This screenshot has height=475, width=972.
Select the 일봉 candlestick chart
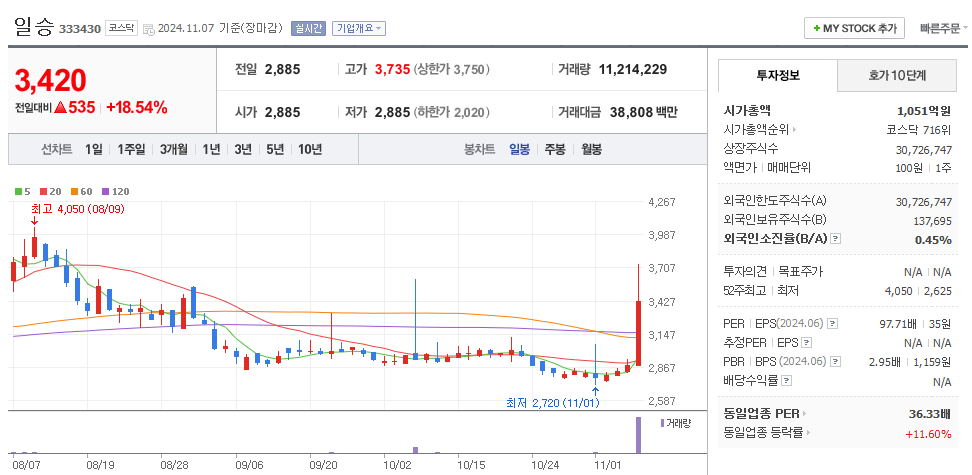click(x=519, y=149)
